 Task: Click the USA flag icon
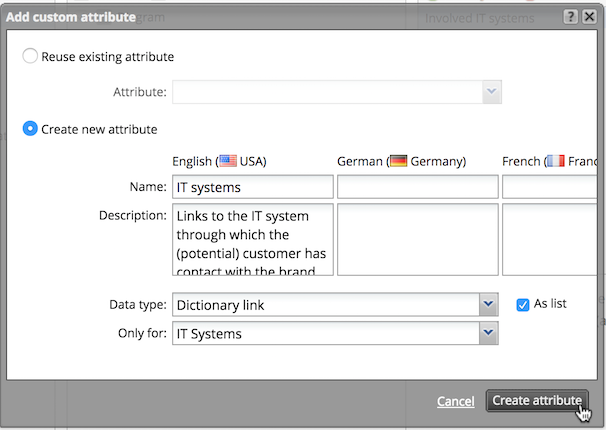tap(228, 161)
